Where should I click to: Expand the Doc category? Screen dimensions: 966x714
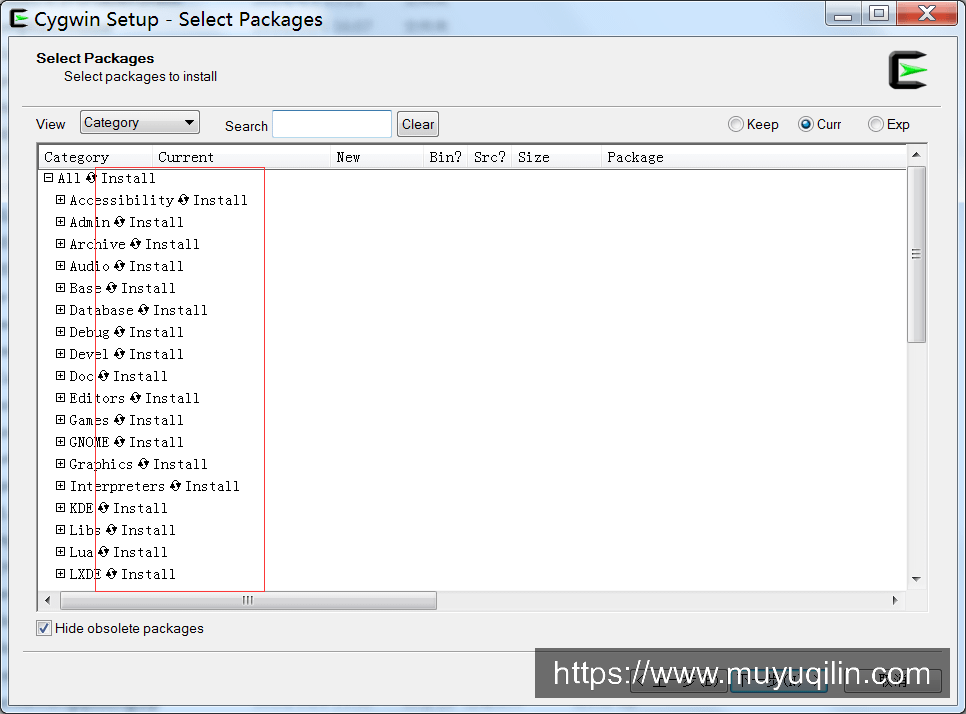(60, 376)
